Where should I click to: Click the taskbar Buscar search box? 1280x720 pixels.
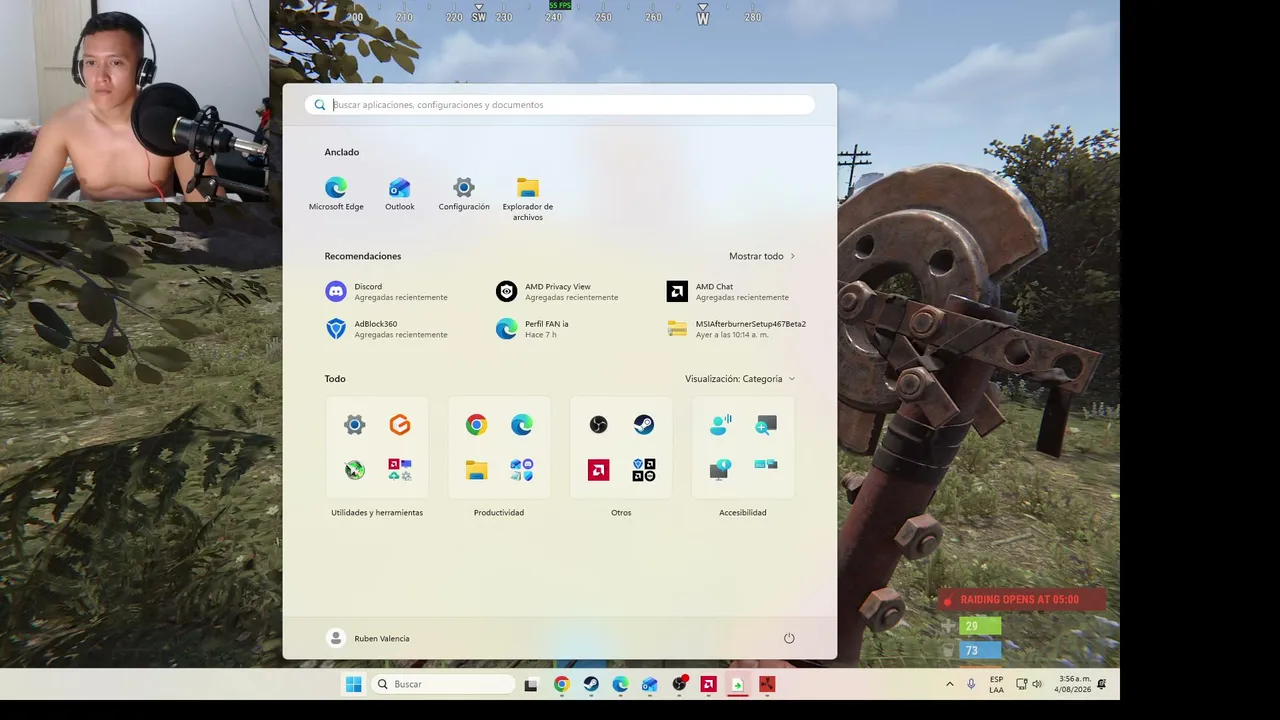(x=443, y=684)
